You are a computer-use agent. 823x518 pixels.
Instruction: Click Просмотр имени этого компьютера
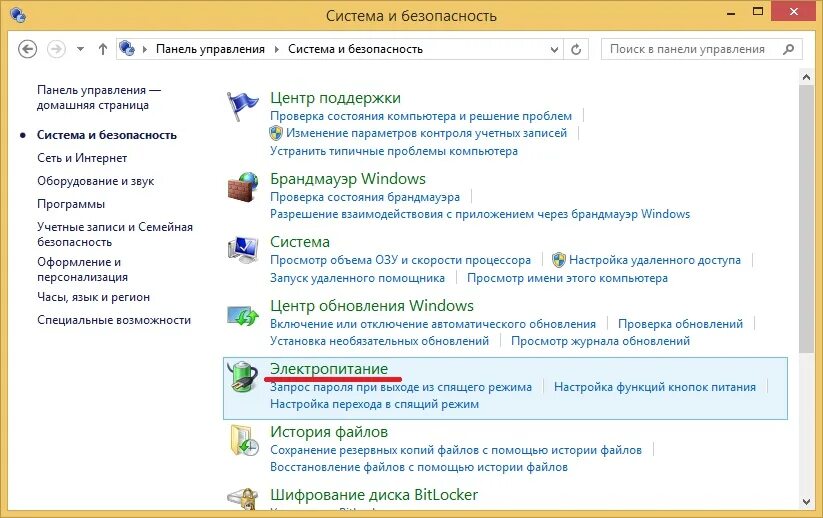coord(567,278)
